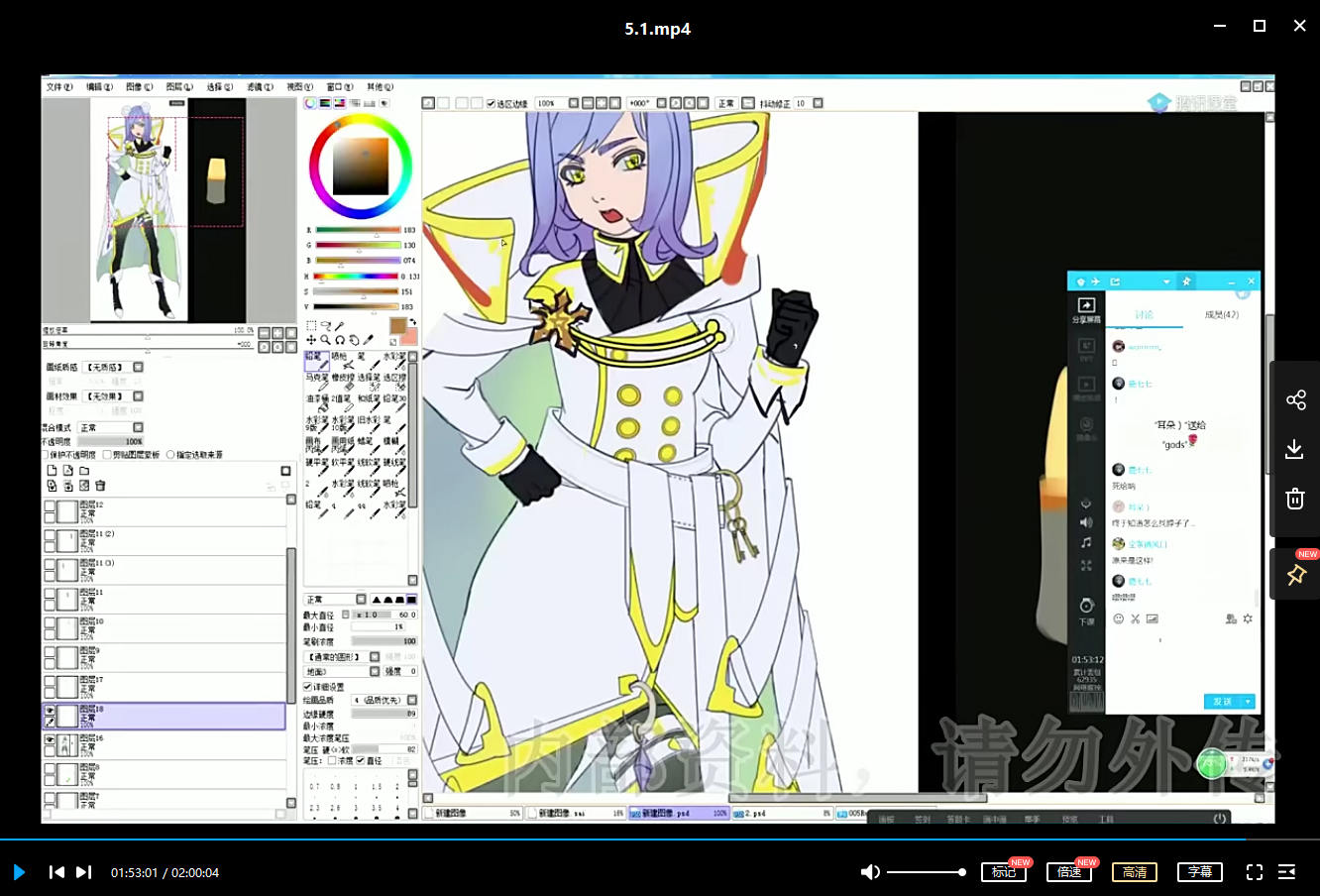Expand the 混合模式 blend mode dropdown
Image resolution: width=1320 pixels, height=896 pixels.
point(138,428)
